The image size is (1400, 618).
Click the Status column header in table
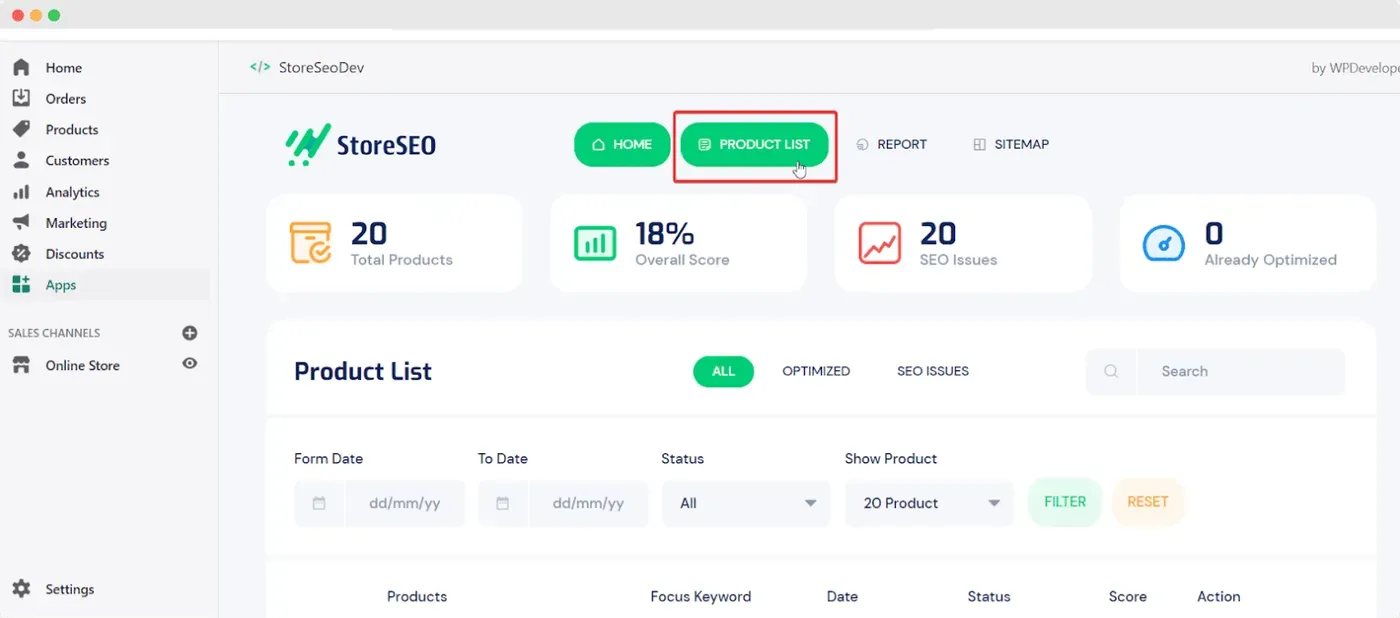pyautogui.click(x=989, y=596)
